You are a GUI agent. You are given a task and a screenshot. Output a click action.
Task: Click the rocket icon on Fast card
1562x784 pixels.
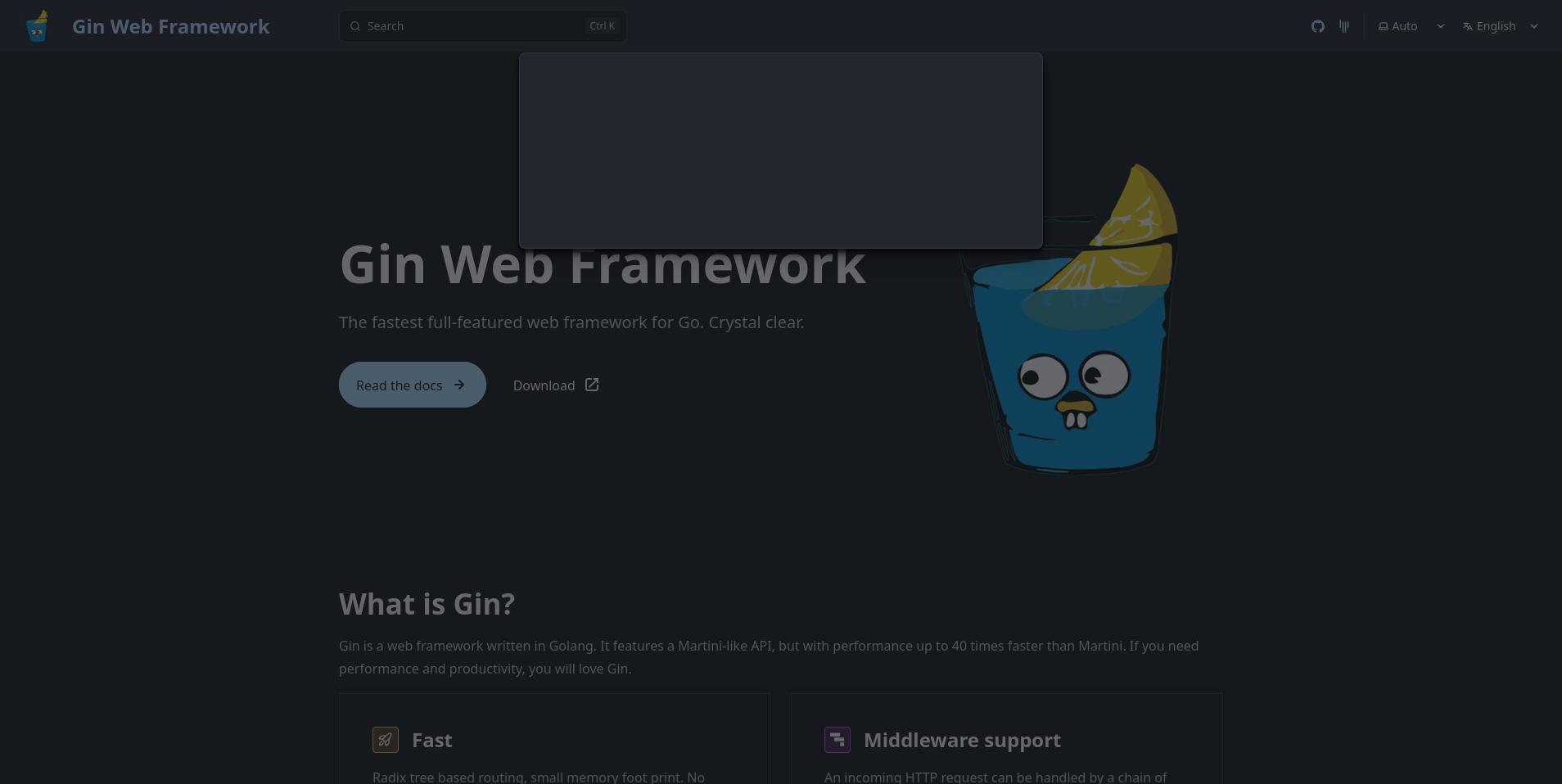pos(386,740)
